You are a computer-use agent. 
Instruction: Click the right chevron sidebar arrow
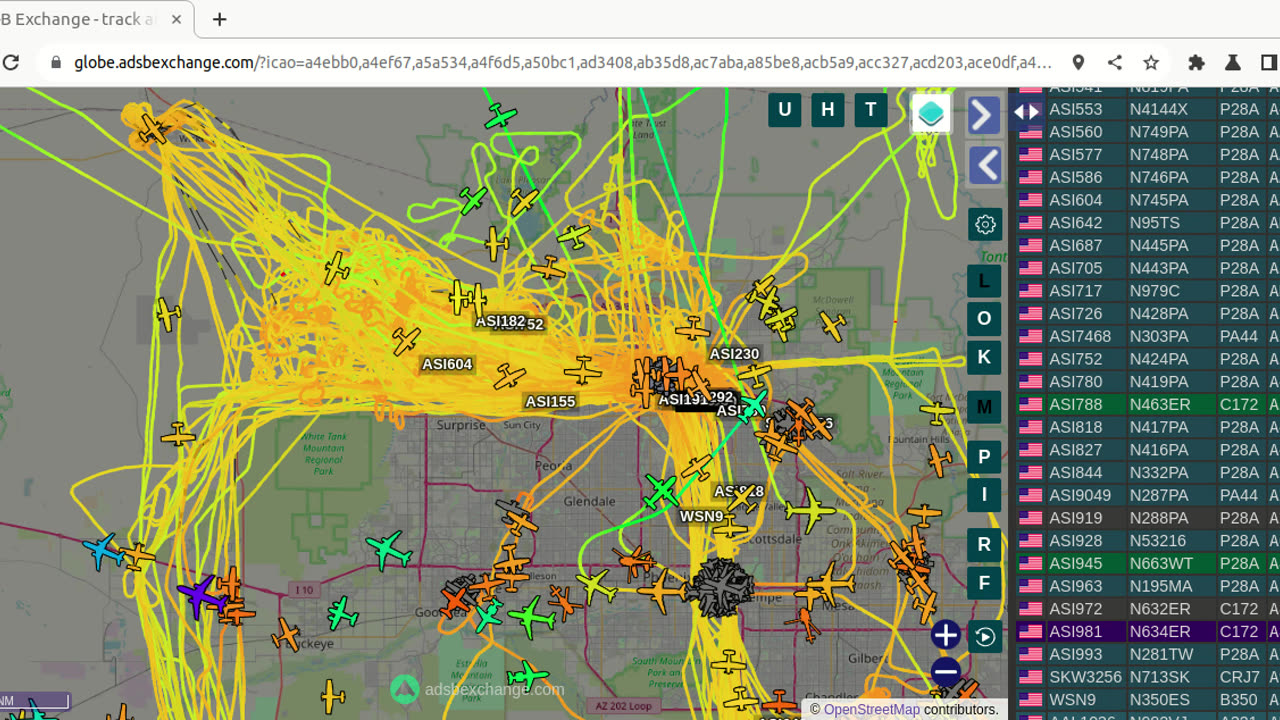coord(985,115)
